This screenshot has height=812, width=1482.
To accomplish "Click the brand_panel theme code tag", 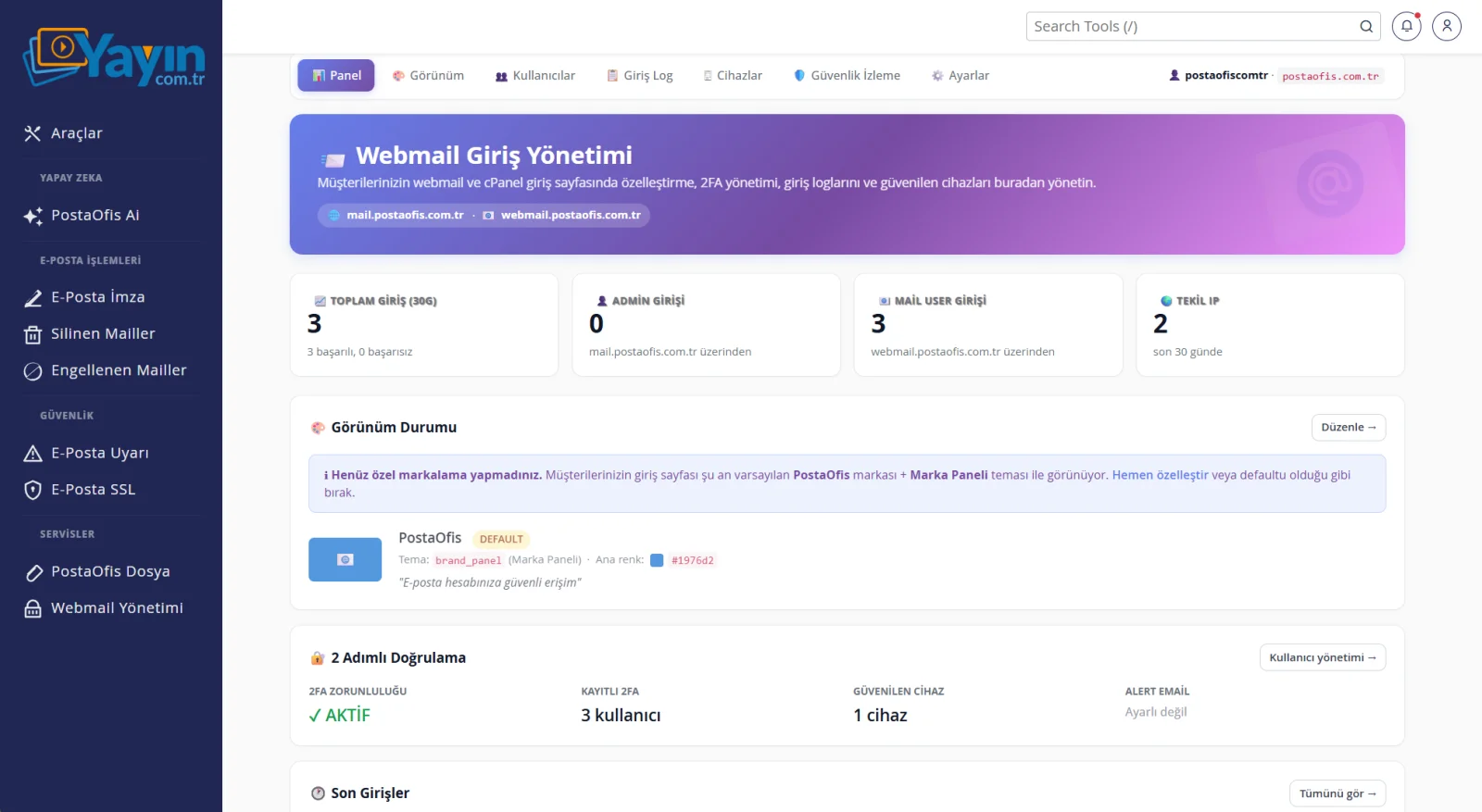I will (x=468, y=560).
